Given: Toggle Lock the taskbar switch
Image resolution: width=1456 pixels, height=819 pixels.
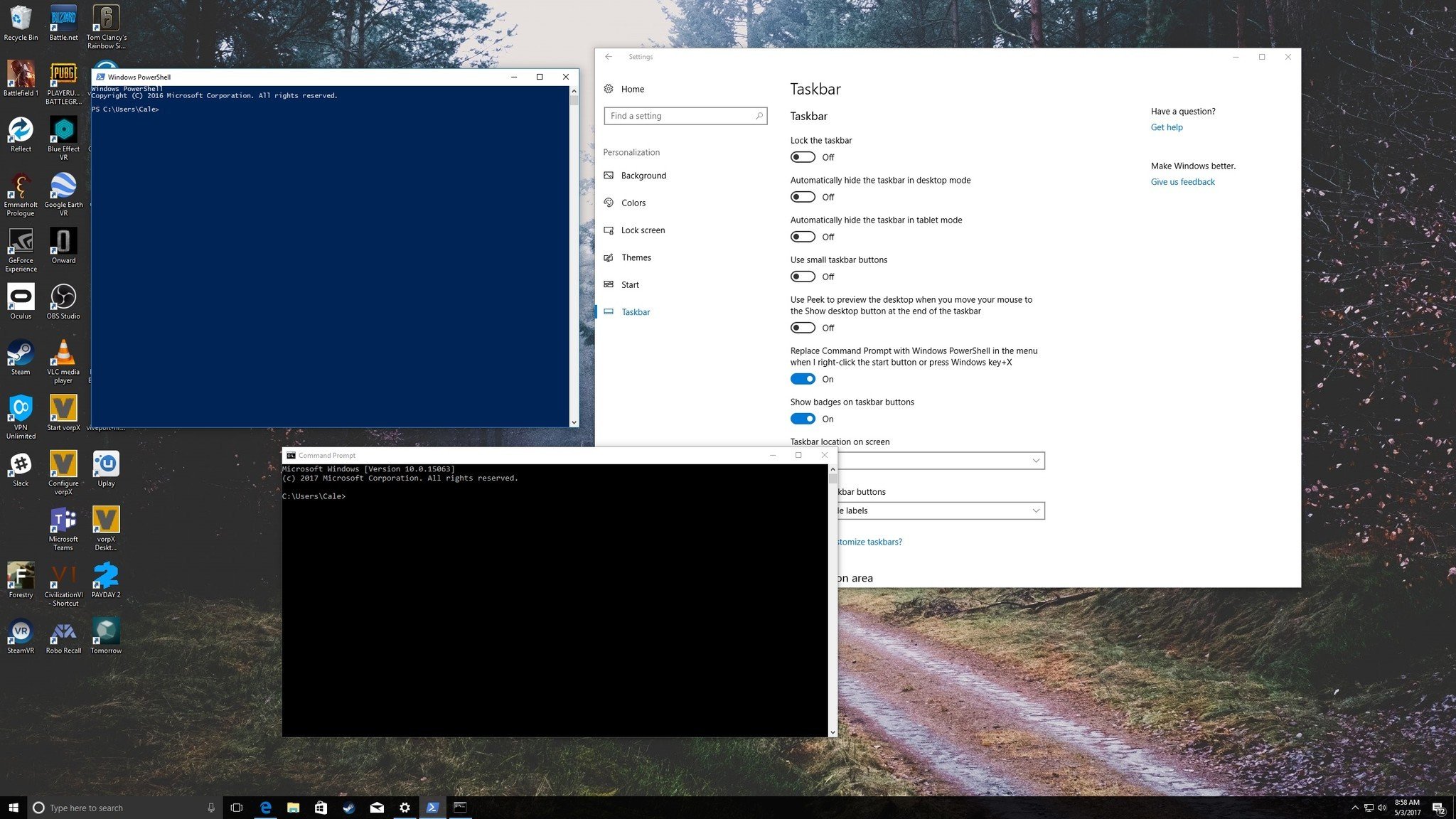Looking at the screenshot, I should (x=802, y=157).
